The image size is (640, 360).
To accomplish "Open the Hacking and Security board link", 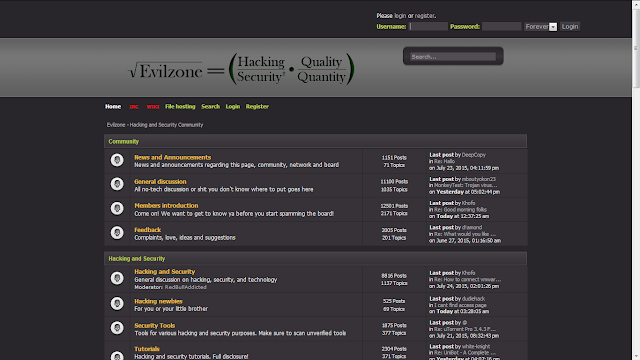I will coord(164,271).
